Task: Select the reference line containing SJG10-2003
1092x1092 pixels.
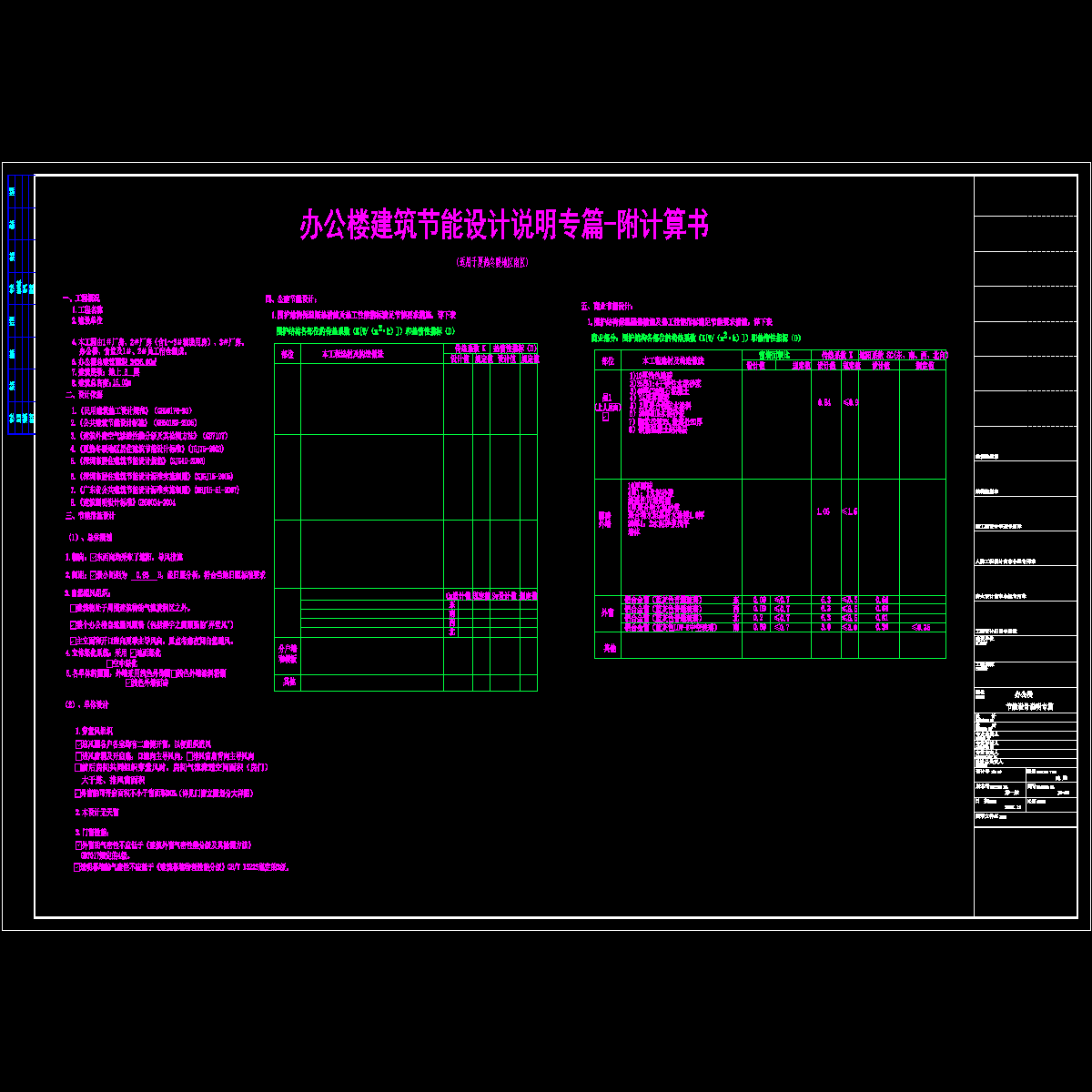Action: coord(137,461)
